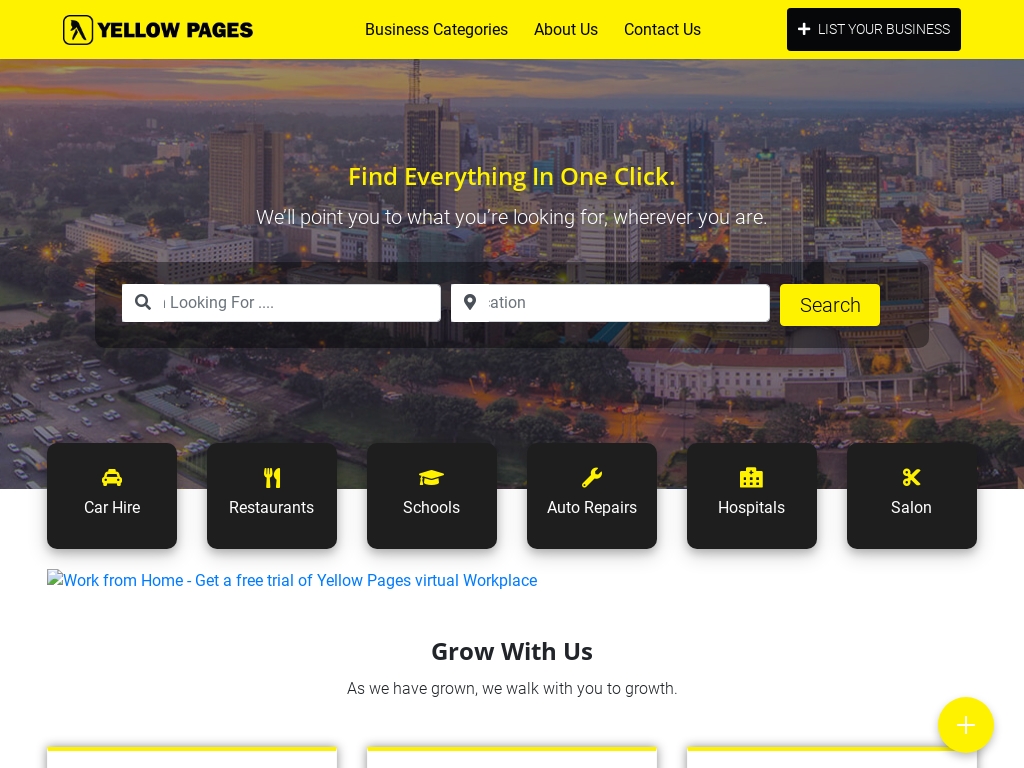
Task: Open Auto Repairs via wrench icon
Action: [592, 478]
